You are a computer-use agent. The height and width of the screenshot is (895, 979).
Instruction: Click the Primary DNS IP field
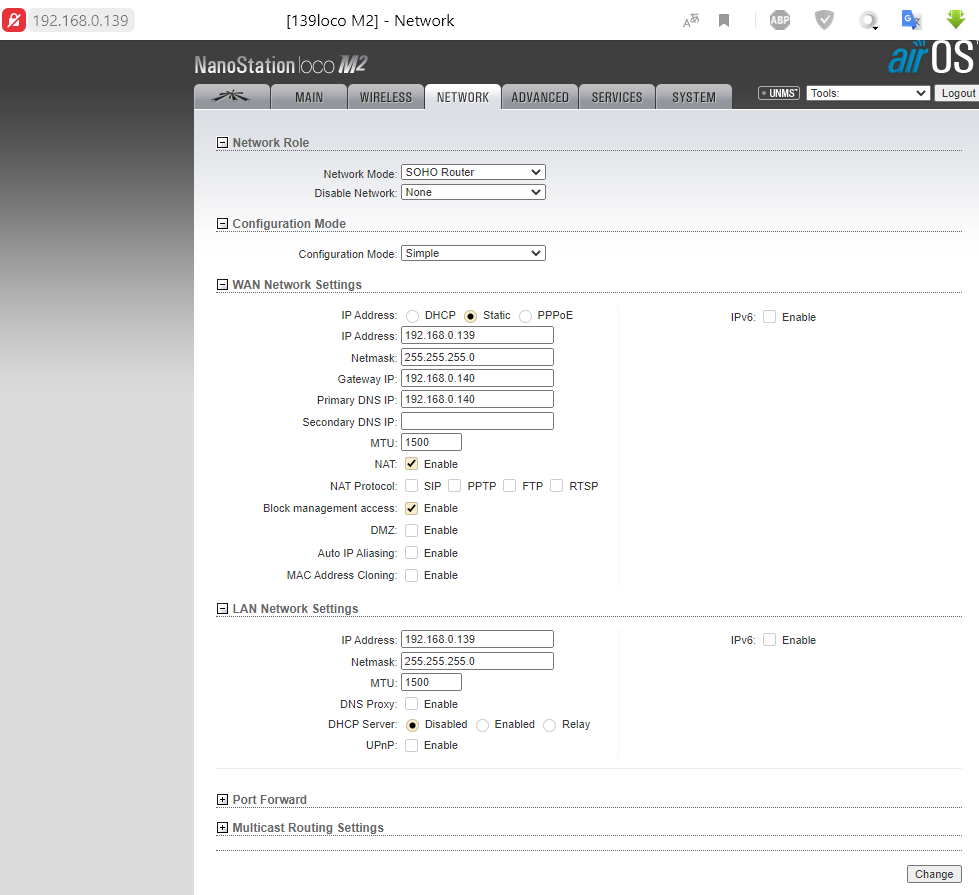pos(477,399)
